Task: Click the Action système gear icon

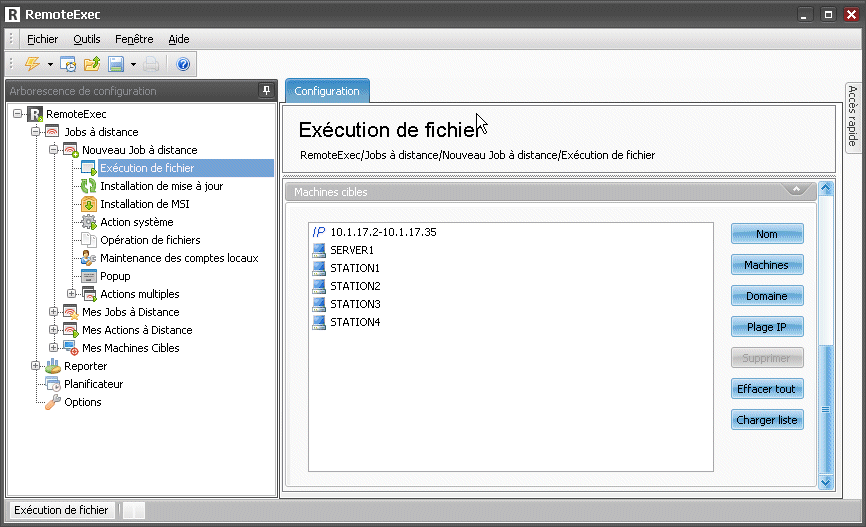Action: point(88,222)
